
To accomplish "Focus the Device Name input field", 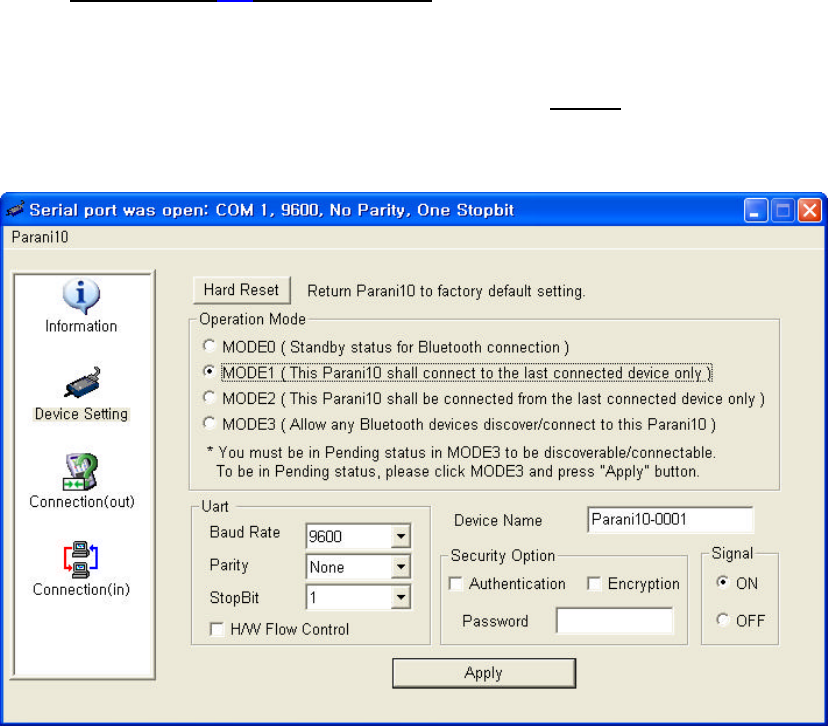I will [x=670, y=520].
